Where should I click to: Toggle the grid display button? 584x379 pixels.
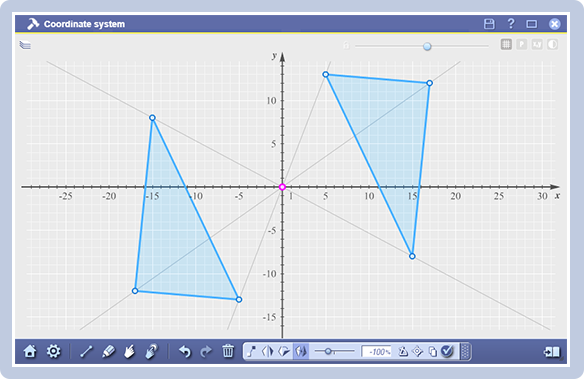click(x=506, y=44)
